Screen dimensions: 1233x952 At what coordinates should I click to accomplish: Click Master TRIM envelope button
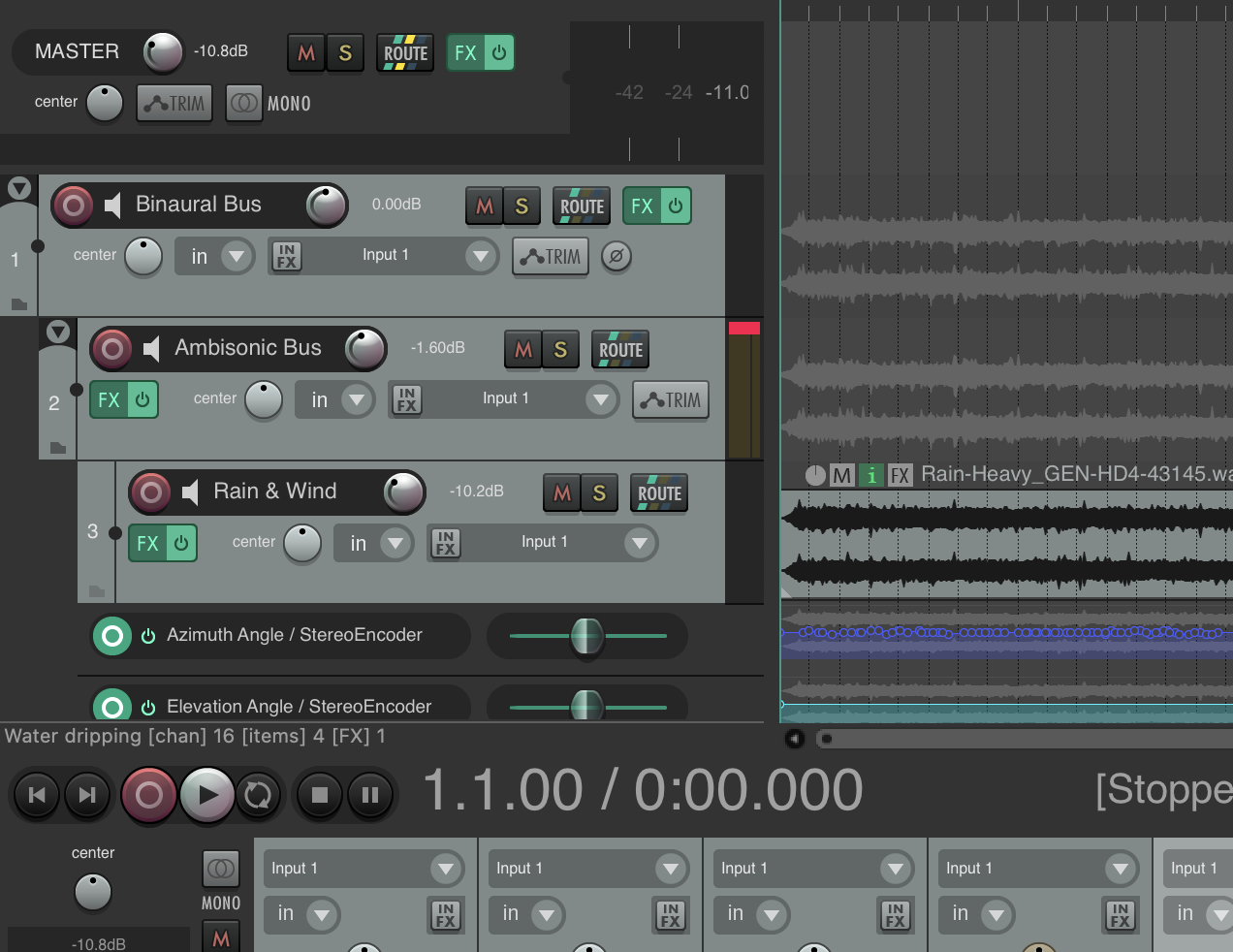click(174, 103)
